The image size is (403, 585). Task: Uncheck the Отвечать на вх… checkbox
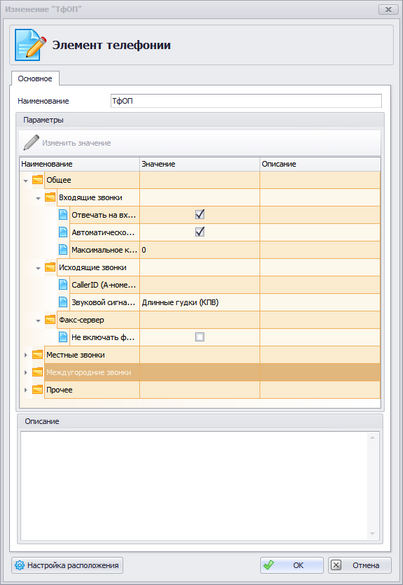click(200, 214)
